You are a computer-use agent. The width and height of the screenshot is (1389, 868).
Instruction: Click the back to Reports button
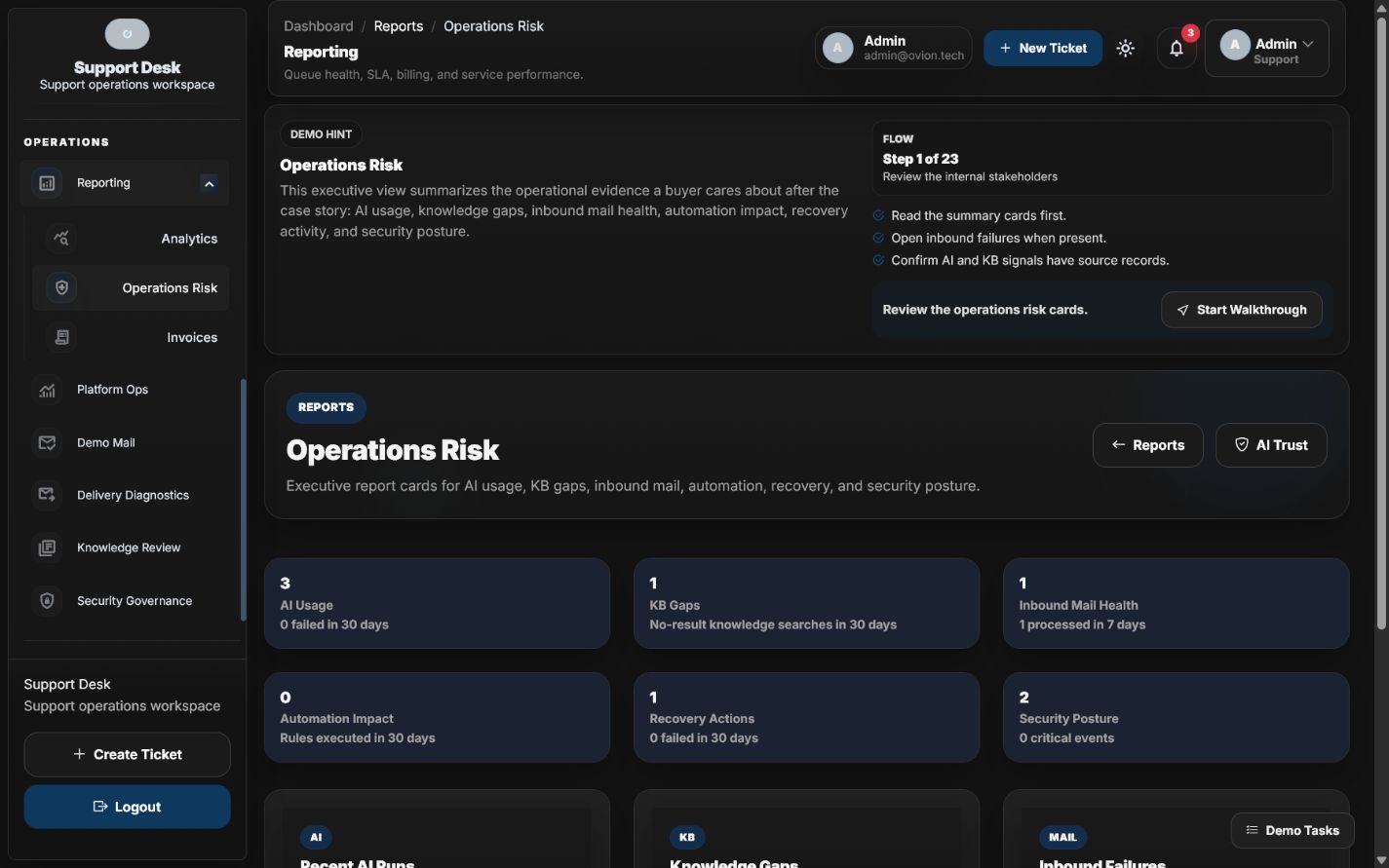1147,445
